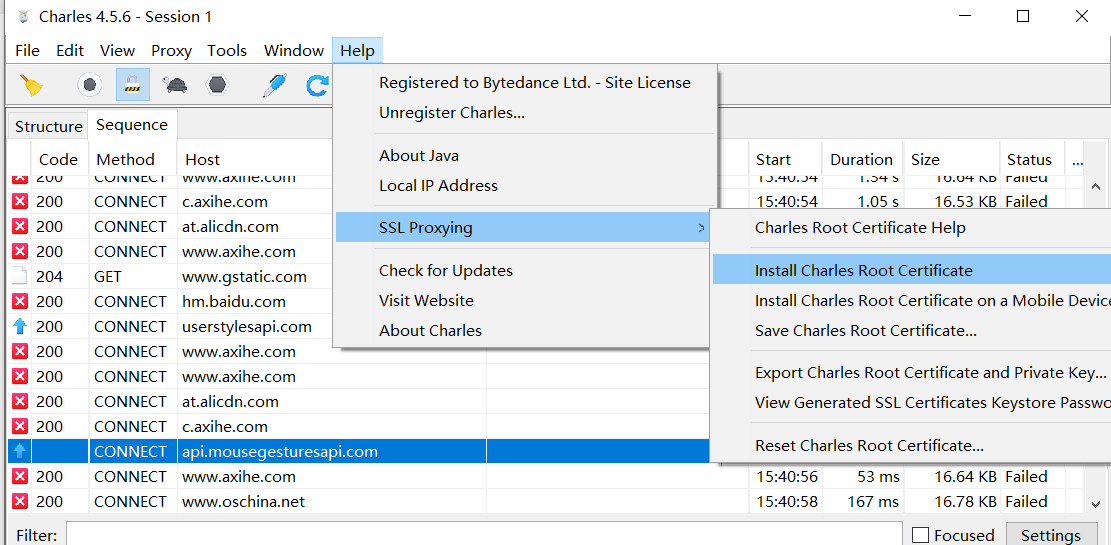Click the red X icon on www.oschina.net row
Screen dimensions: 1111x545
(x=20, y=502)
